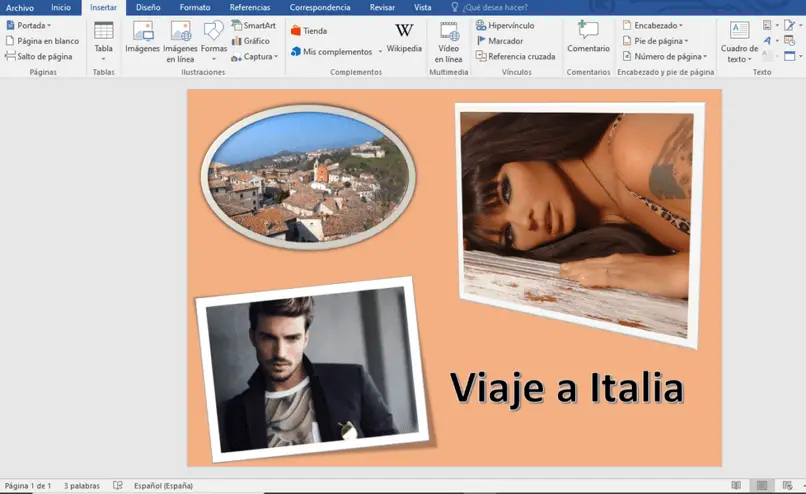Select the oval town photo in document
This screenshot has width=806, height=494.
tap(309, 176)
